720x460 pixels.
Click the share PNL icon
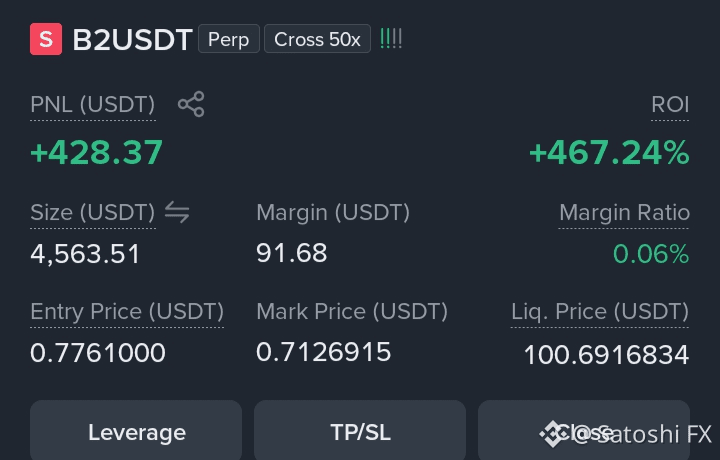coord(191,104)
